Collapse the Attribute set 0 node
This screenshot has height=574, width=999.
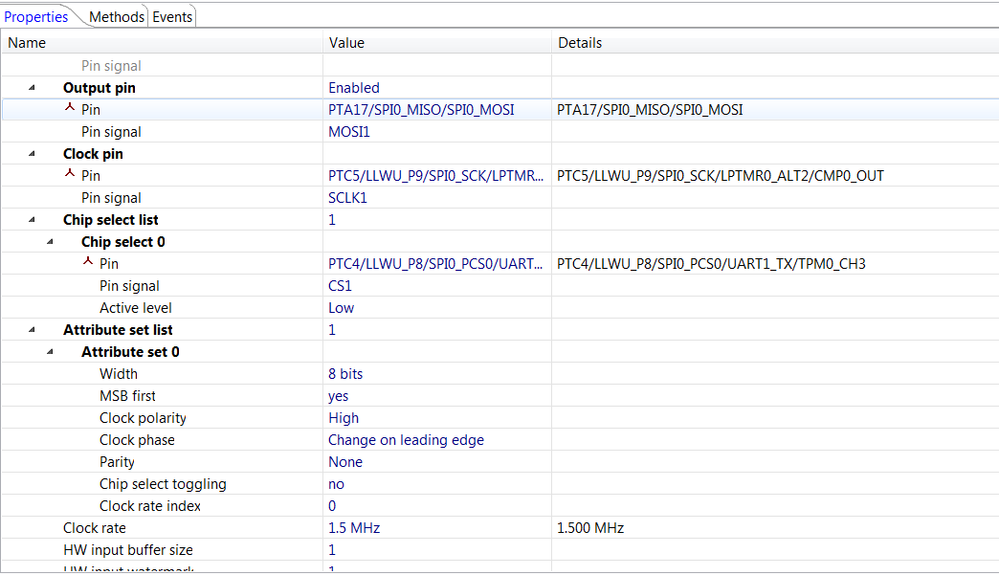click(x=50, y=352)
